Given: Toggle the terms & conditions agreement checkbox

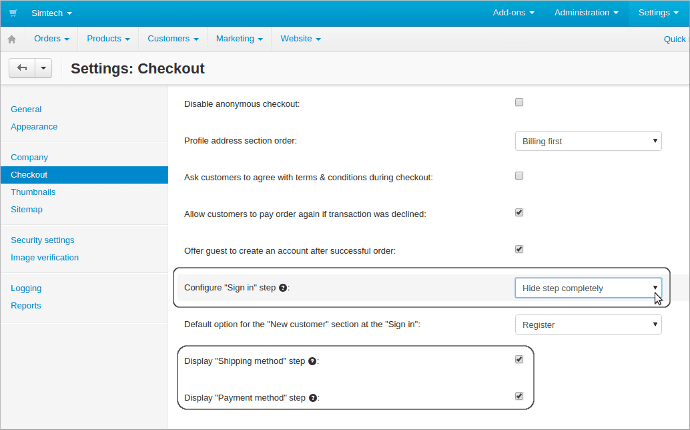Looking at the screenshot, I should click(x=518, y=176).
